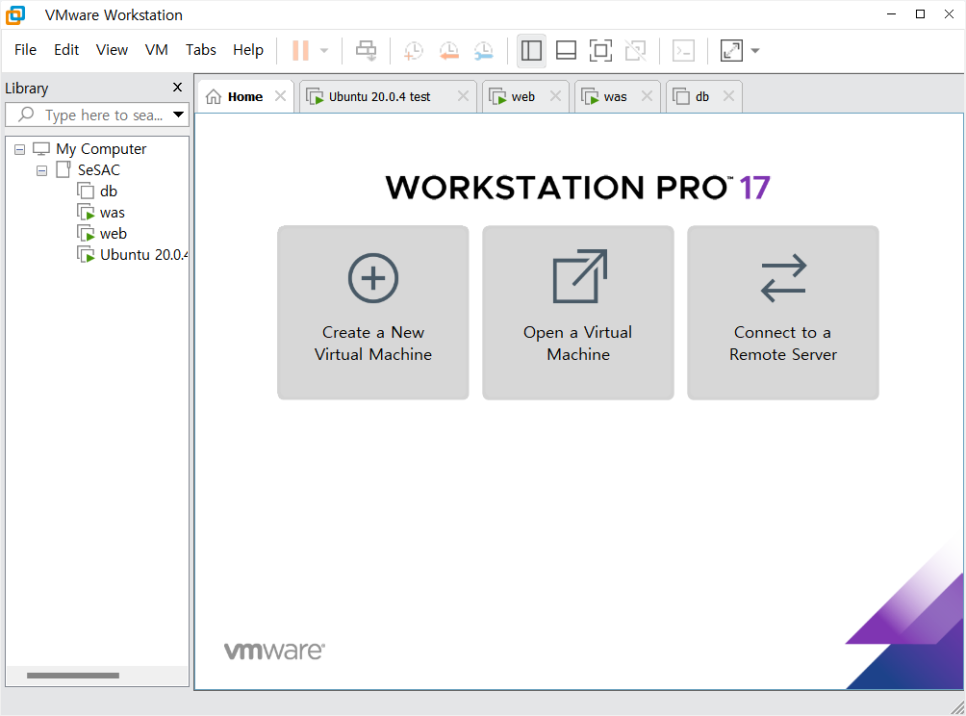
Task: Click Create a New Virtual Machine
Action: (x=373, y=312)
